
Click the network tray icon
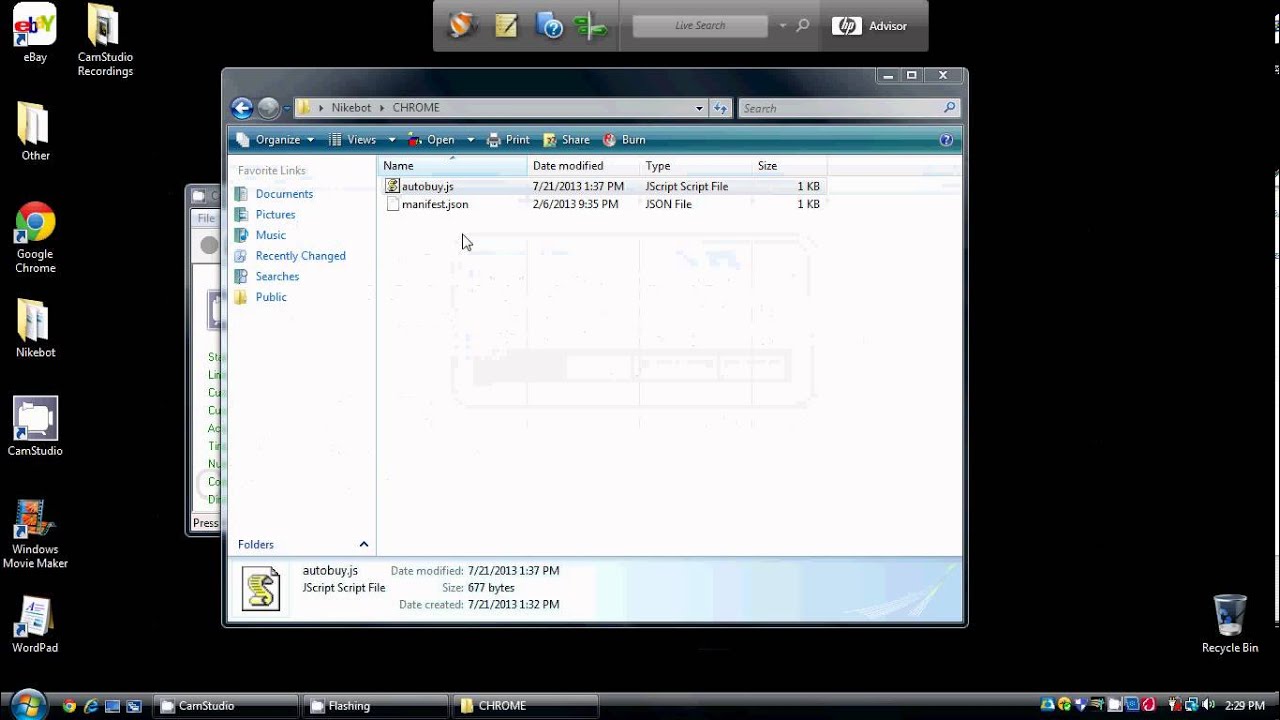click(x=1191, y=705)
